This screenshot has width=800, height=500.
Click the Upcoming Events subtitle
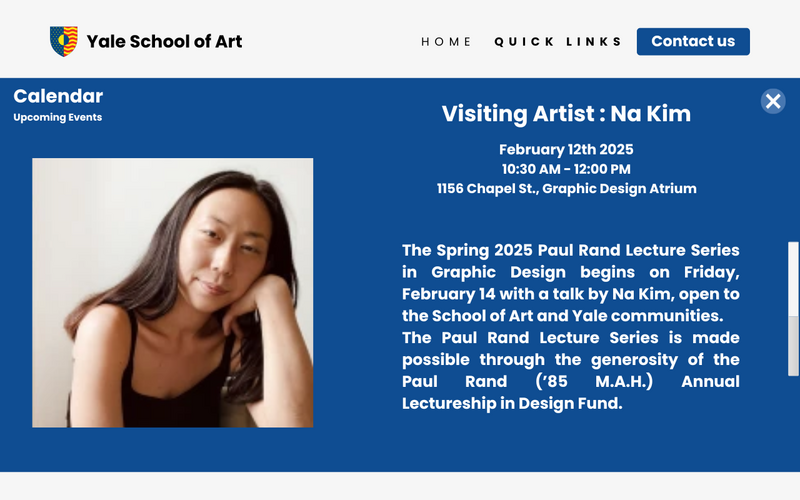57,117
